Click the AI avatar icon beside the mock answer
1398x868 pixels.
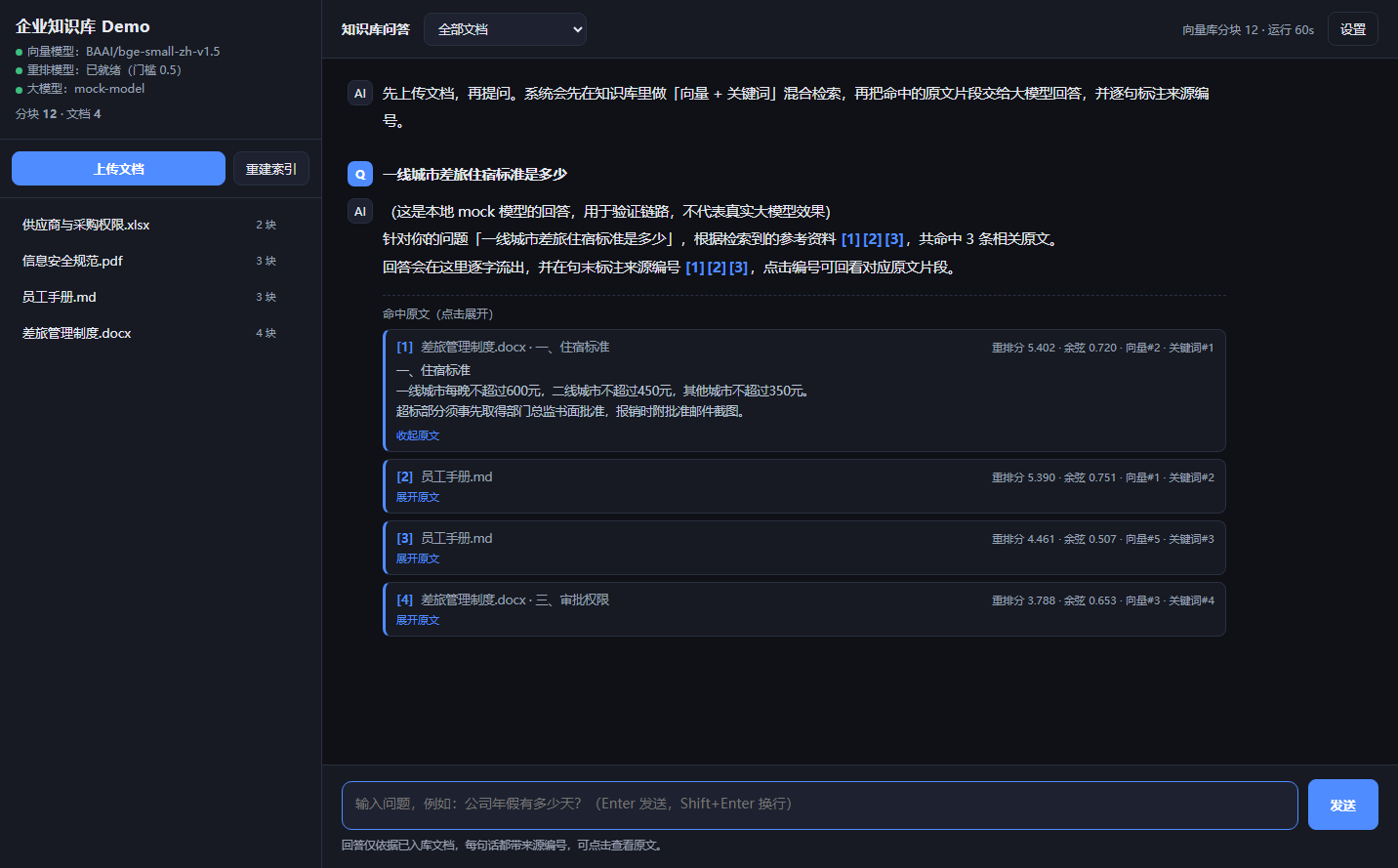(x=360, y=211)
